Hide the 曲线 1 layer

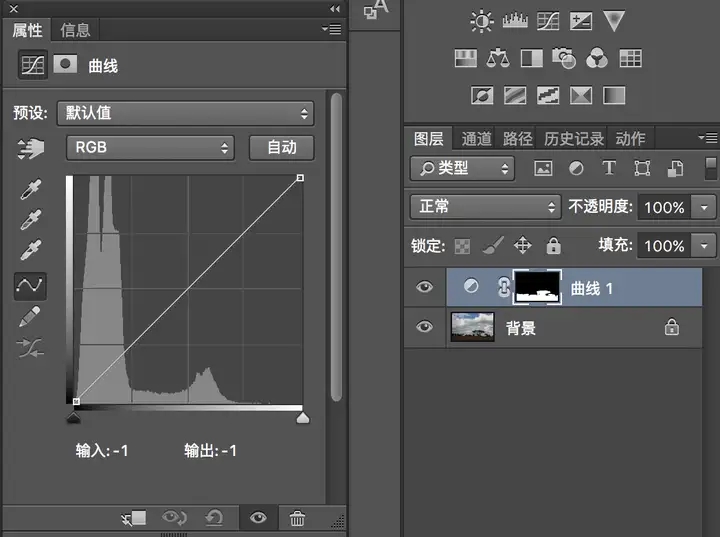[424, 287]
